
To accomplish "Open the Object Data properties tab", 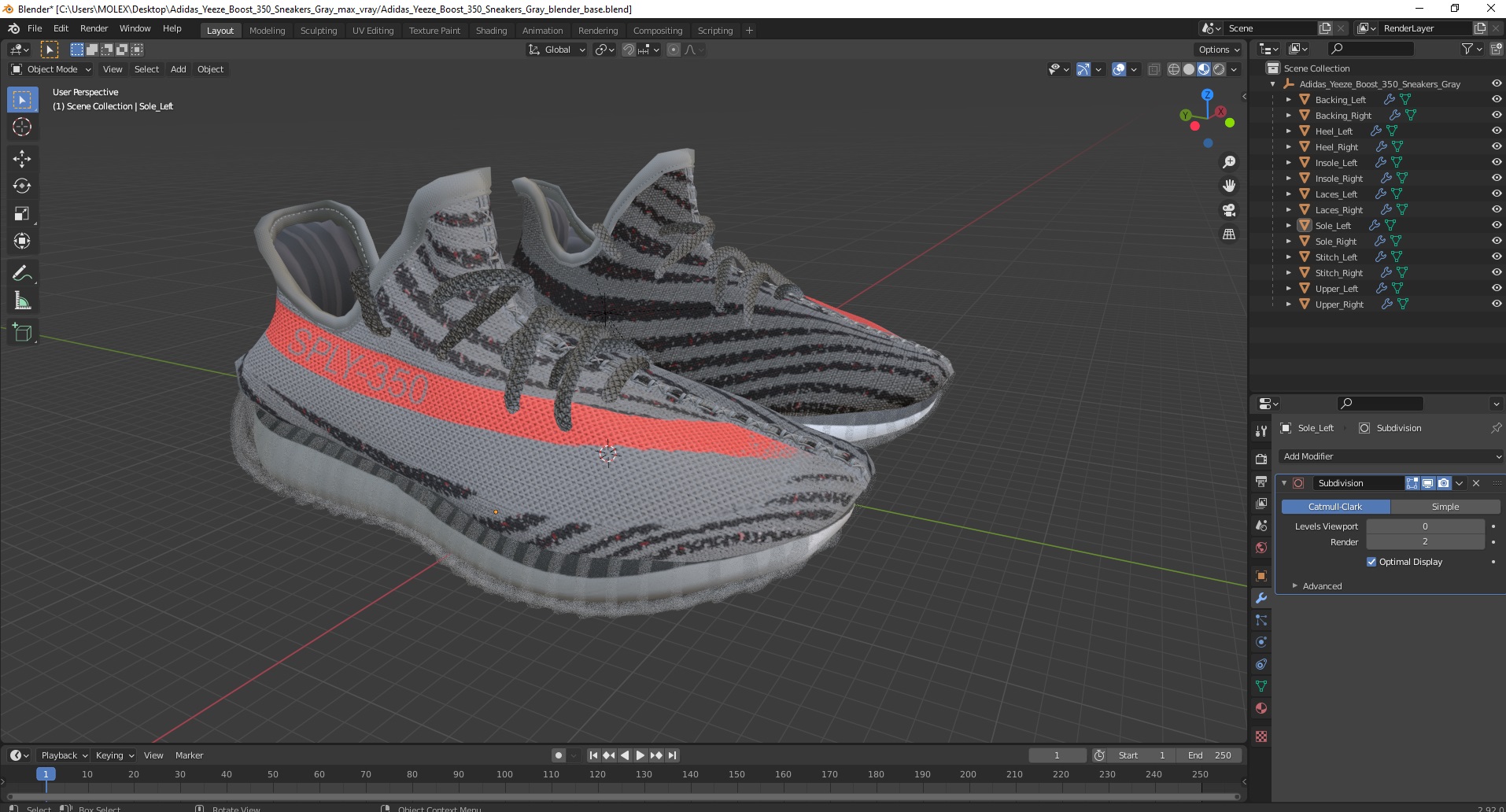I will coord(1261,686).
